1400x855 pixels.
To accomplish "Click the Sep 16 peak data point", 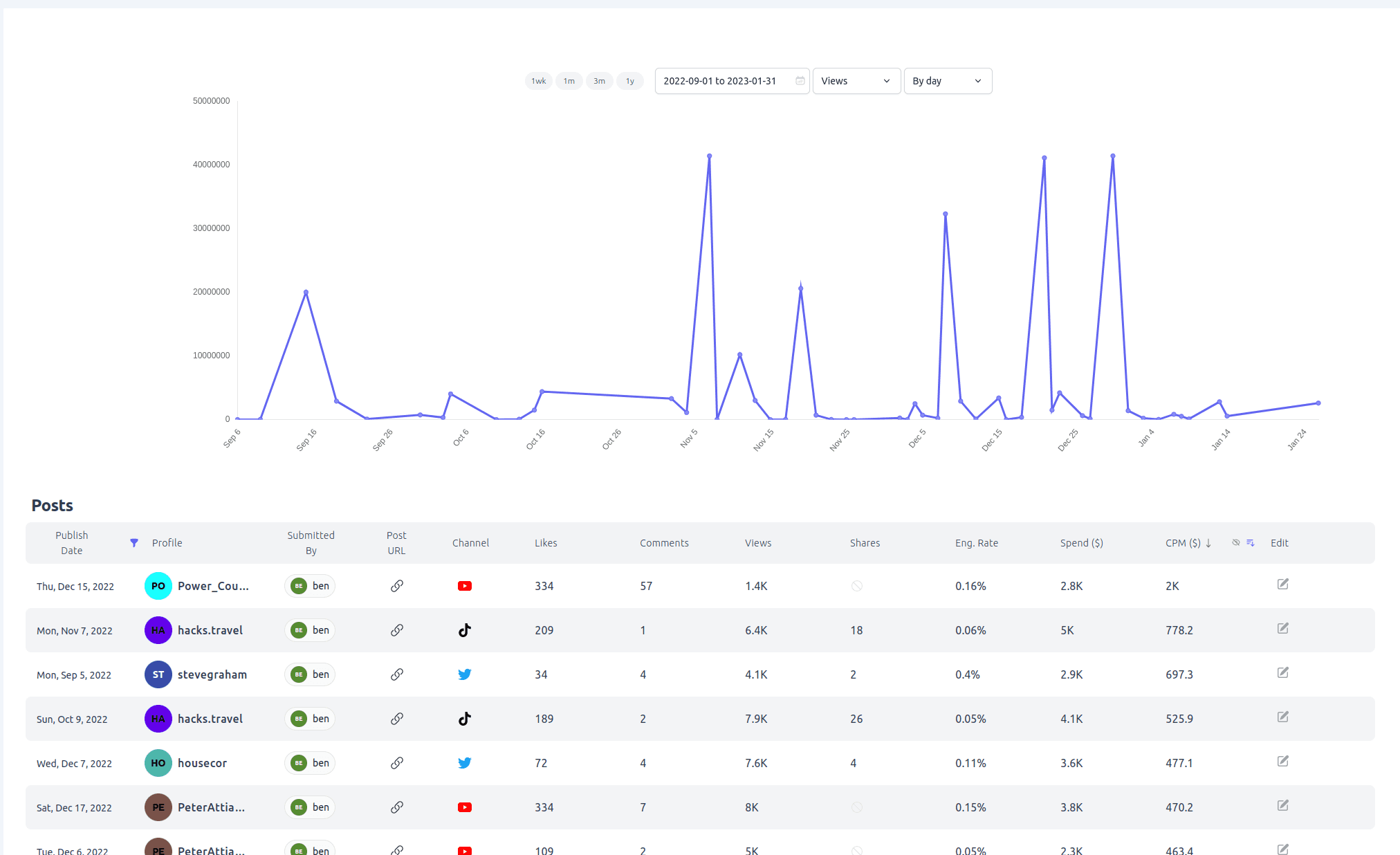I will [306, 293].
